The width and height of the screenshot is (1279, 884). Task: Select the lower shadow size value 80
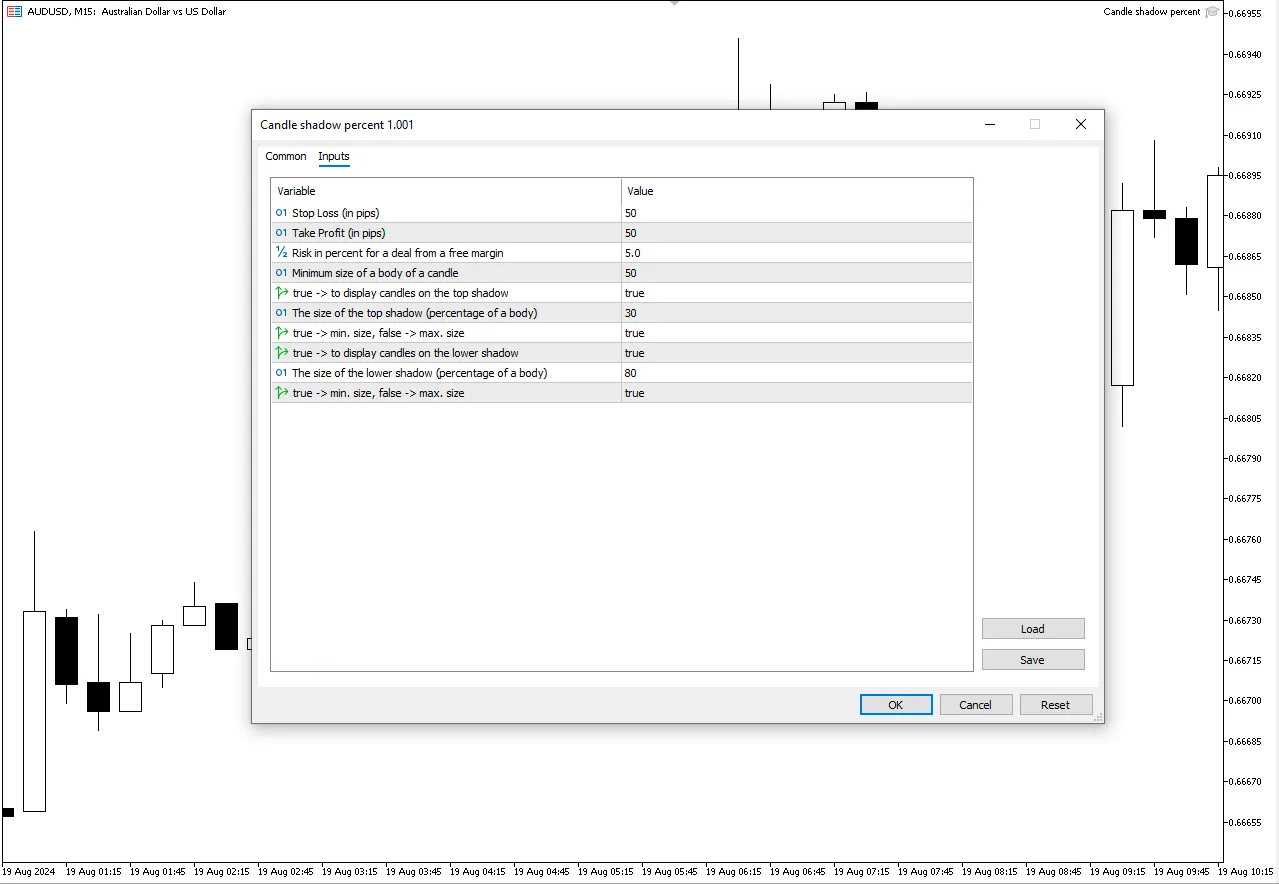tap(795, 373)
